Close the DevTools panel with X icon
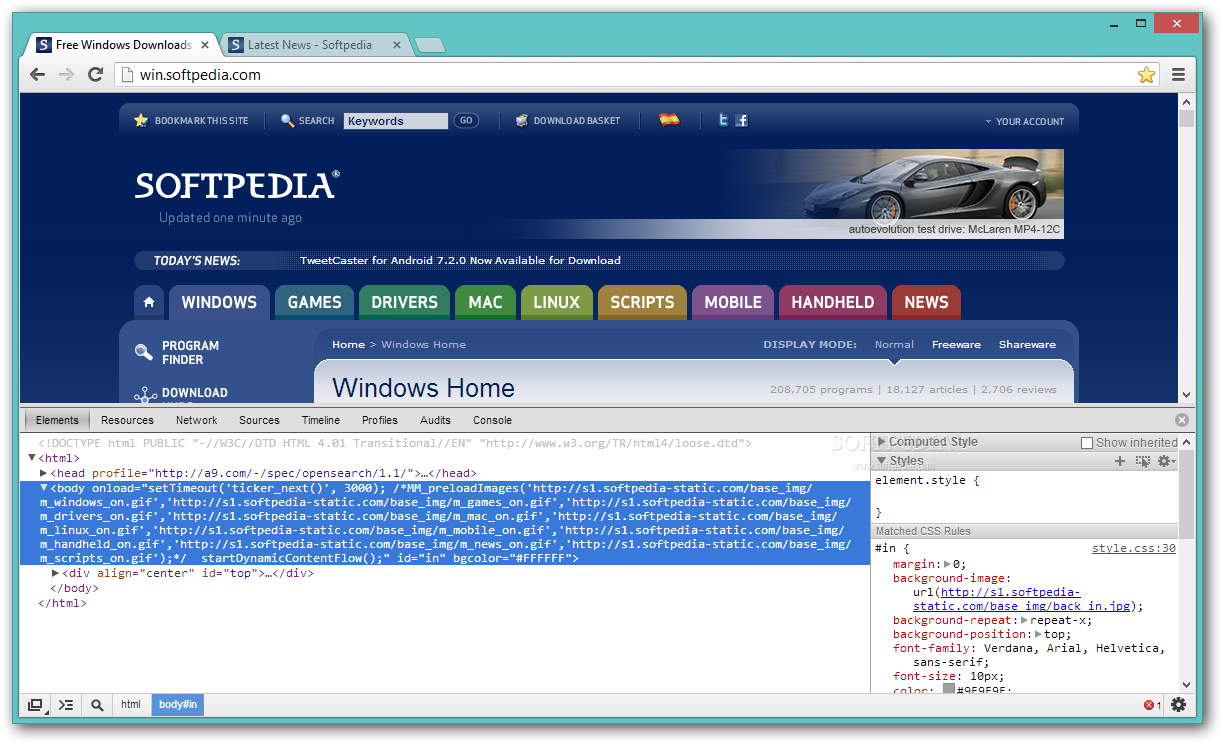The image size is (1223, 744). pyautogui.click(x=1182, y=420)
